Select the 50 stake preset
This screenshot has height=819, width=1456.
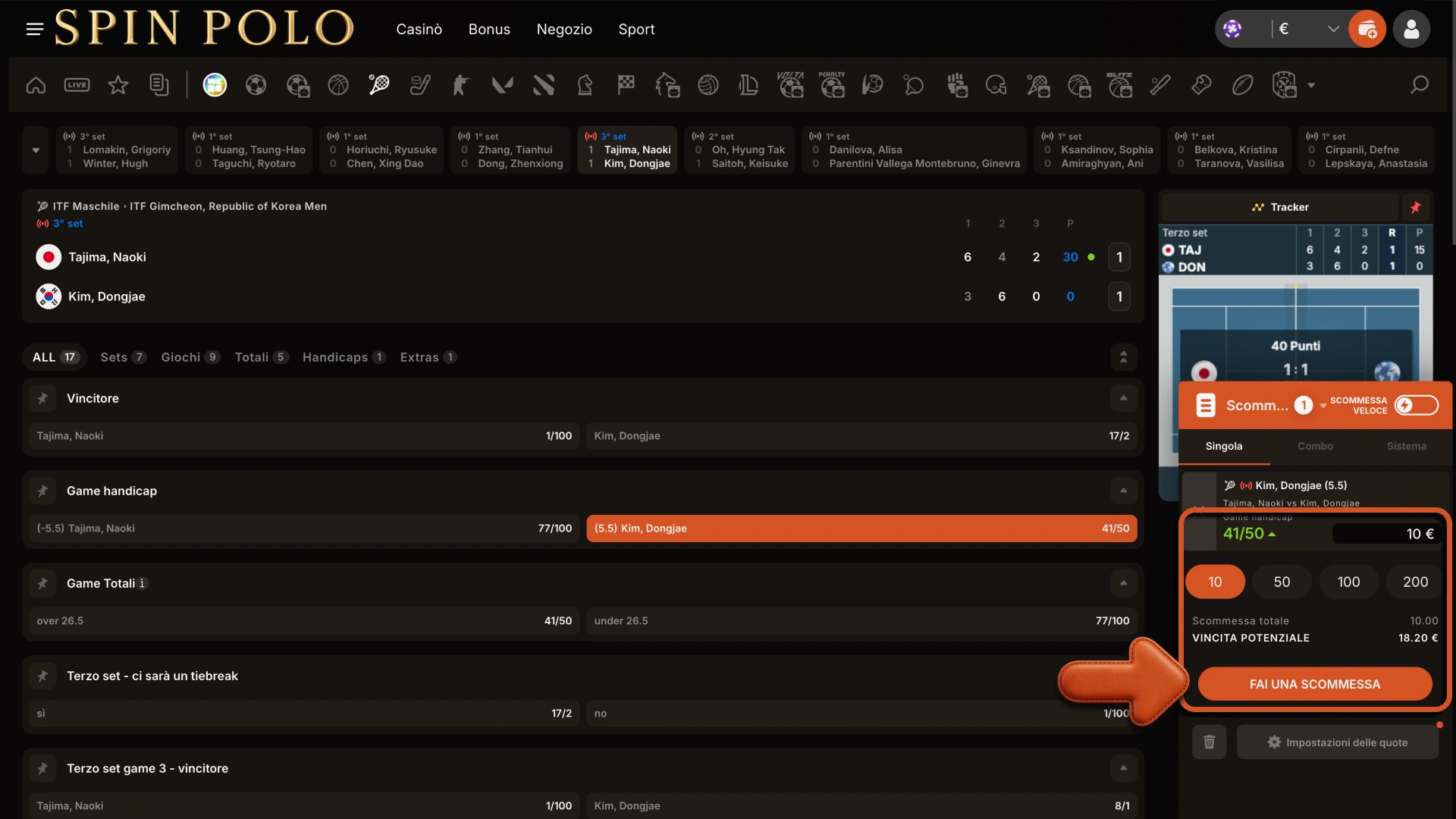(x=1282, y=582)
